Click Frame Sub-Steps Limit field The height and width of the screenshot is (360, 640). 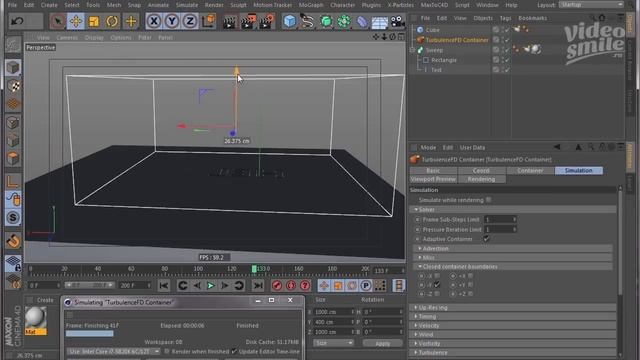click(500, 220)
